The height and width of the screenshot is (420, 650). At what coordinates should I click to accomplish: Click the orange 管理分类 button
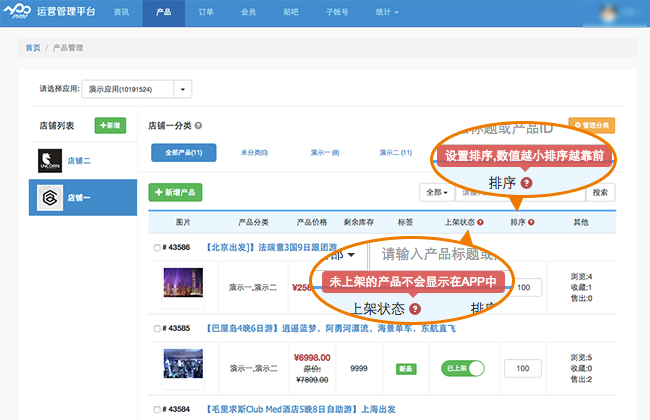591,125
